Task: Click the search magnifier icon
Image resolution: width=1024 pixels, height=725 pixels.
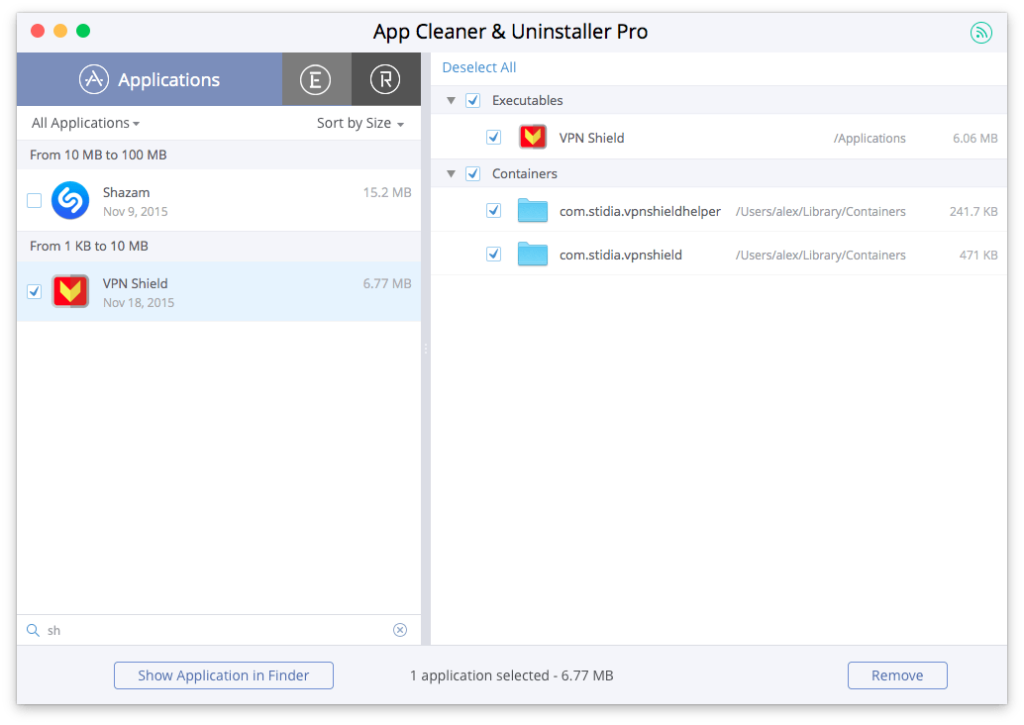Action: 33,630
